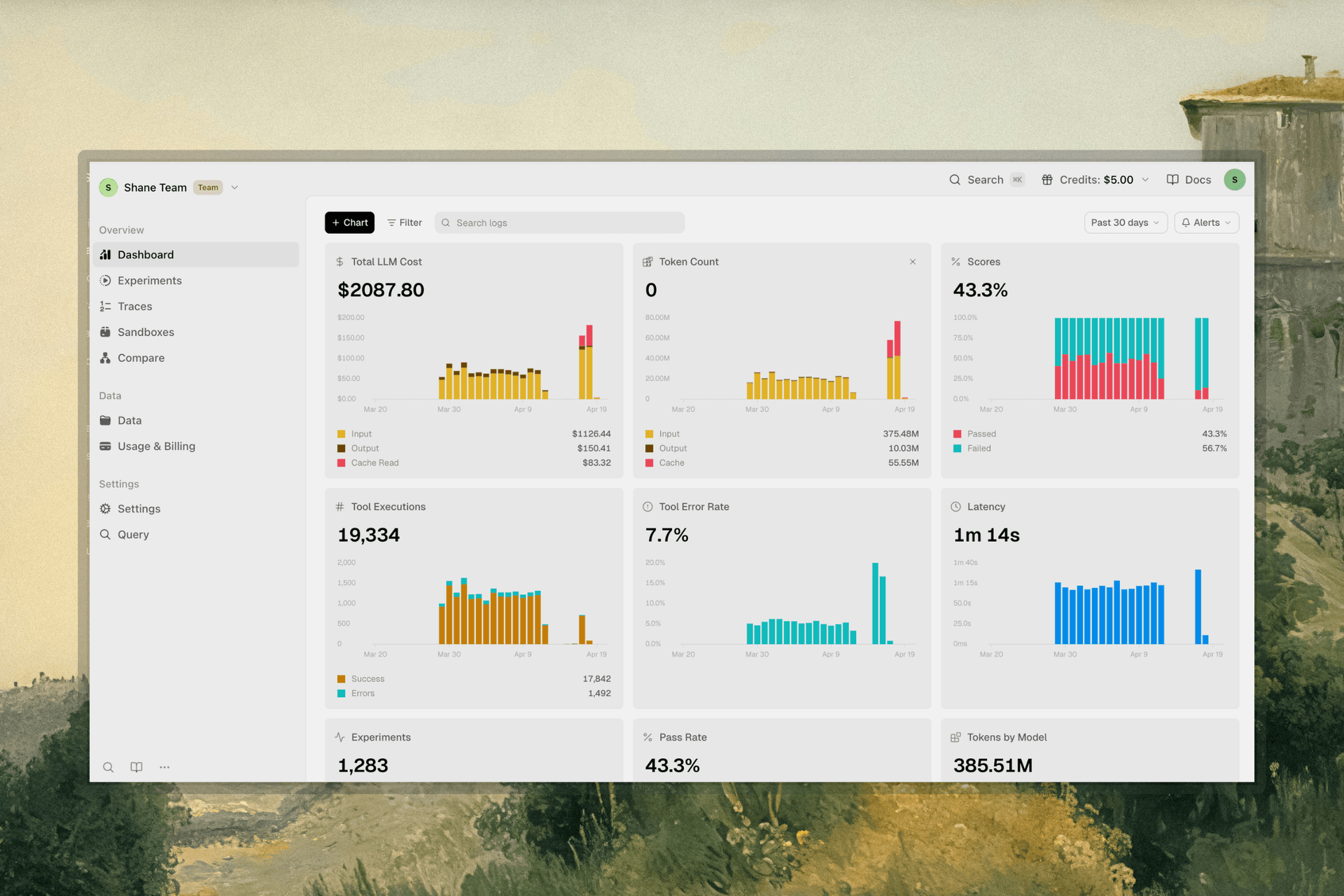Click the gift icon next to Credits

[1047, 179]
